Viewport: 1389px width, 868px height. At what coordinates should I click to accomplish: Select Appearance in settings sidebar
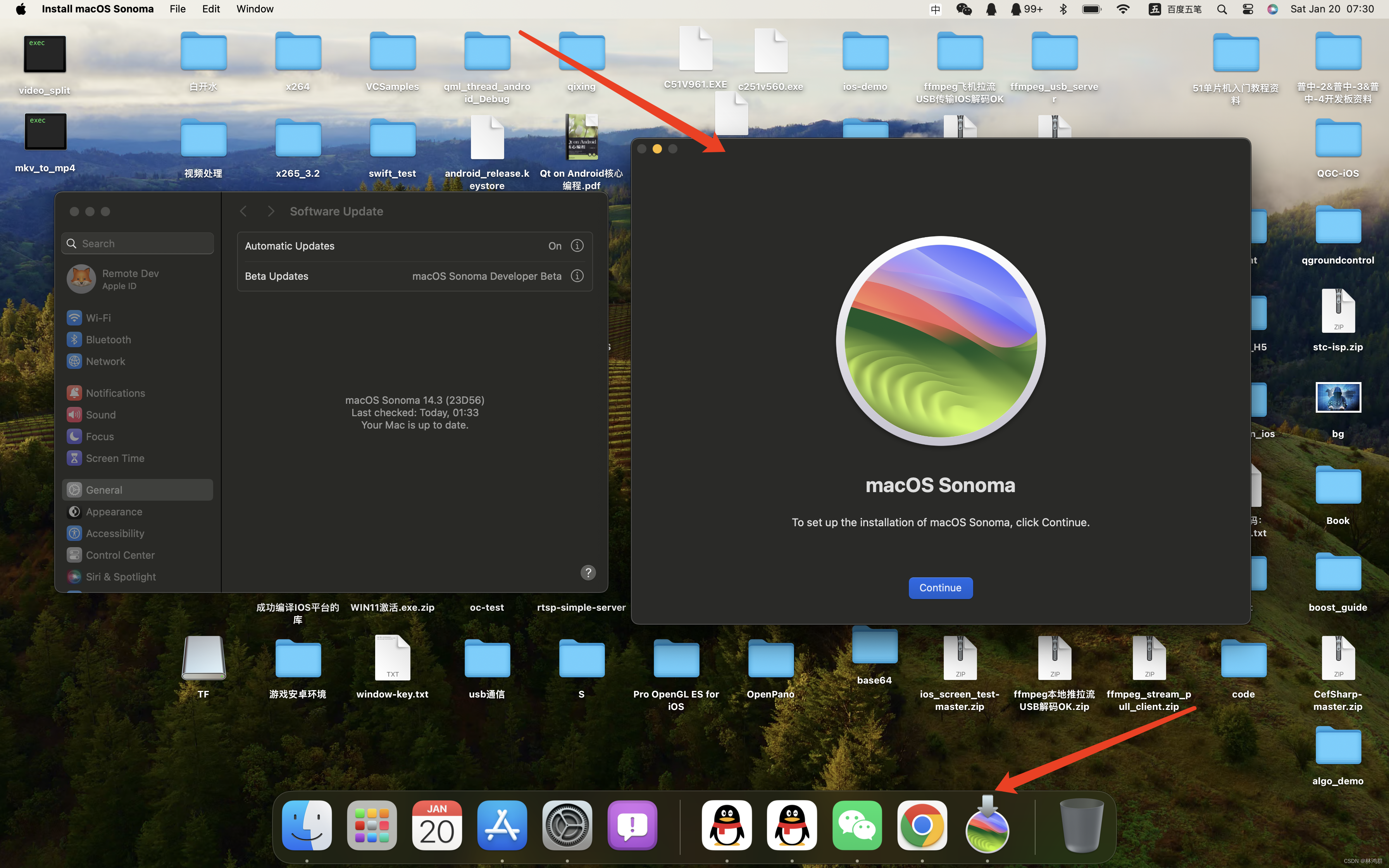click(x=114, y=511)
